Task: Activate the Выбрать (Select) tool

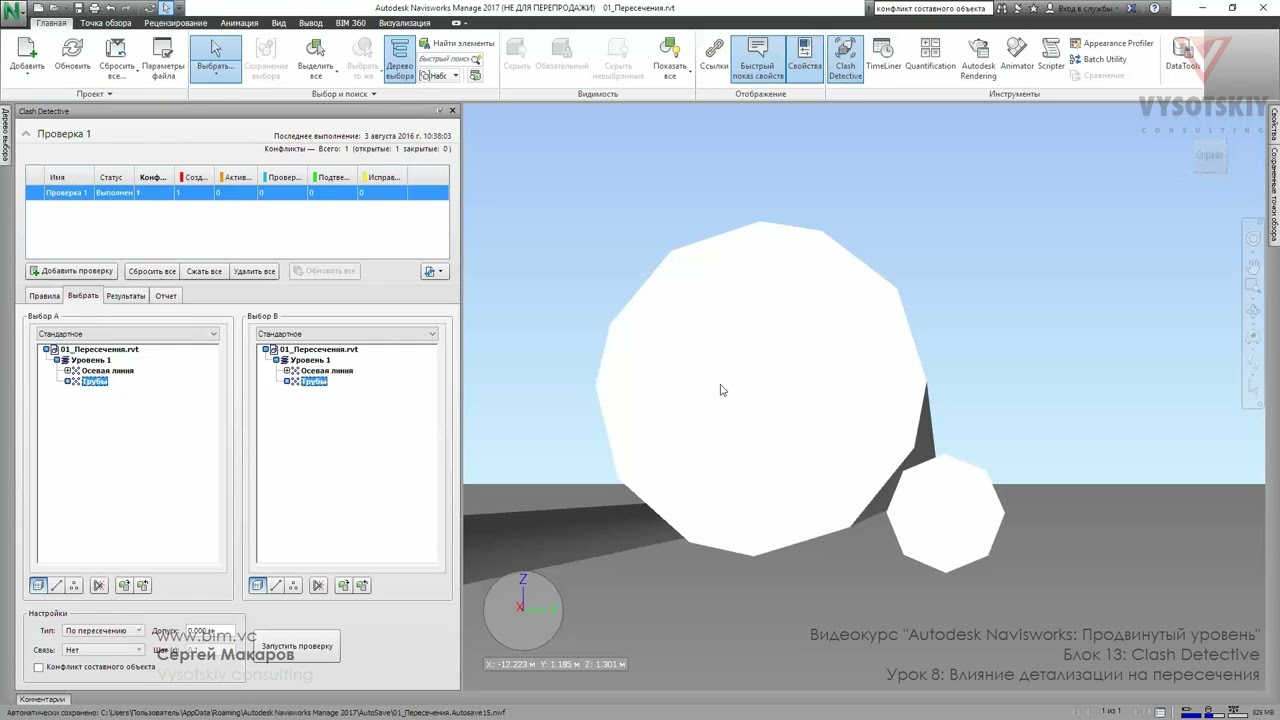Action: coord(215,58)
